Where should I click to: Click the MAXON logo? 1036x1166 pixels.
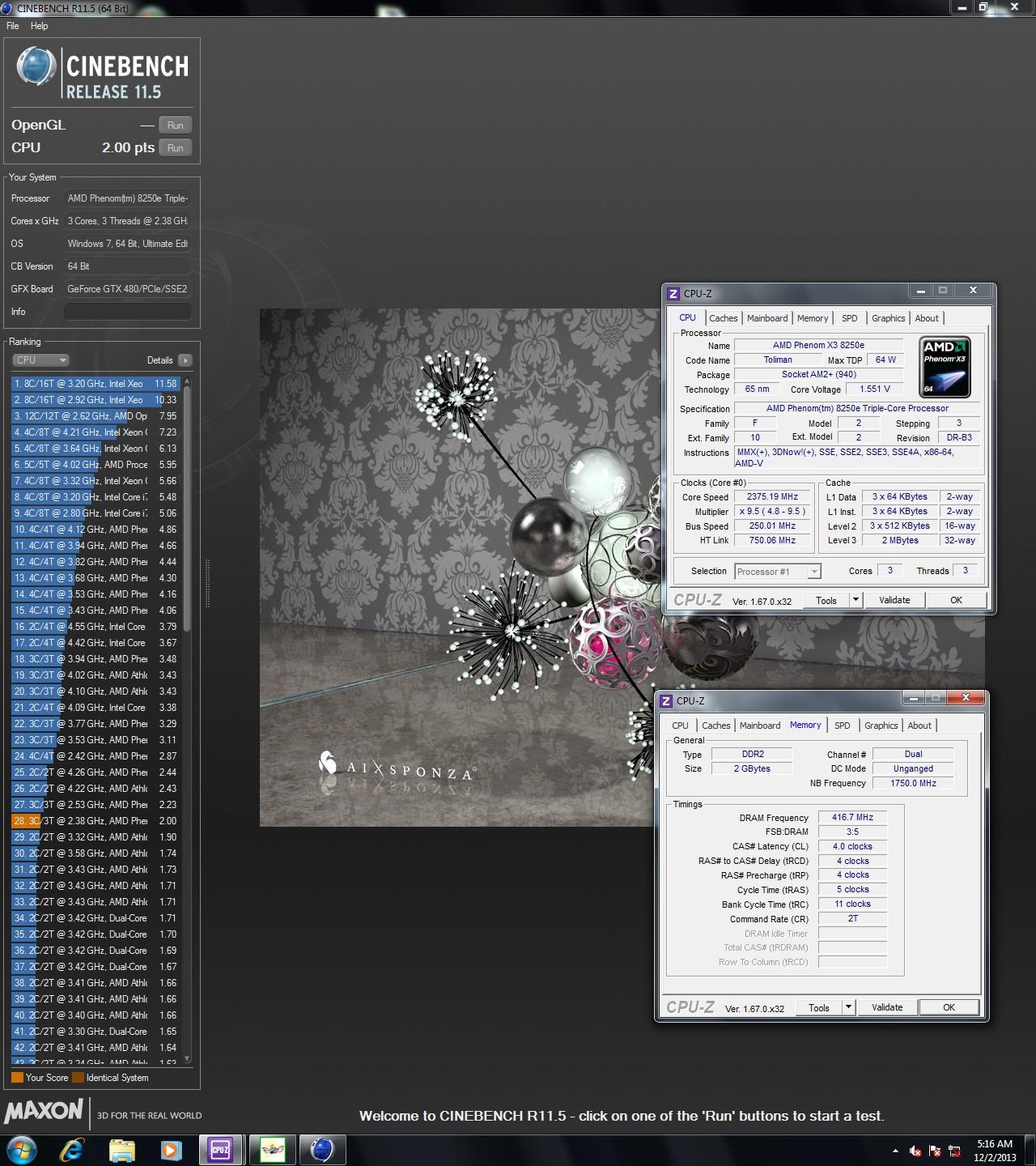coord(44,1111)
